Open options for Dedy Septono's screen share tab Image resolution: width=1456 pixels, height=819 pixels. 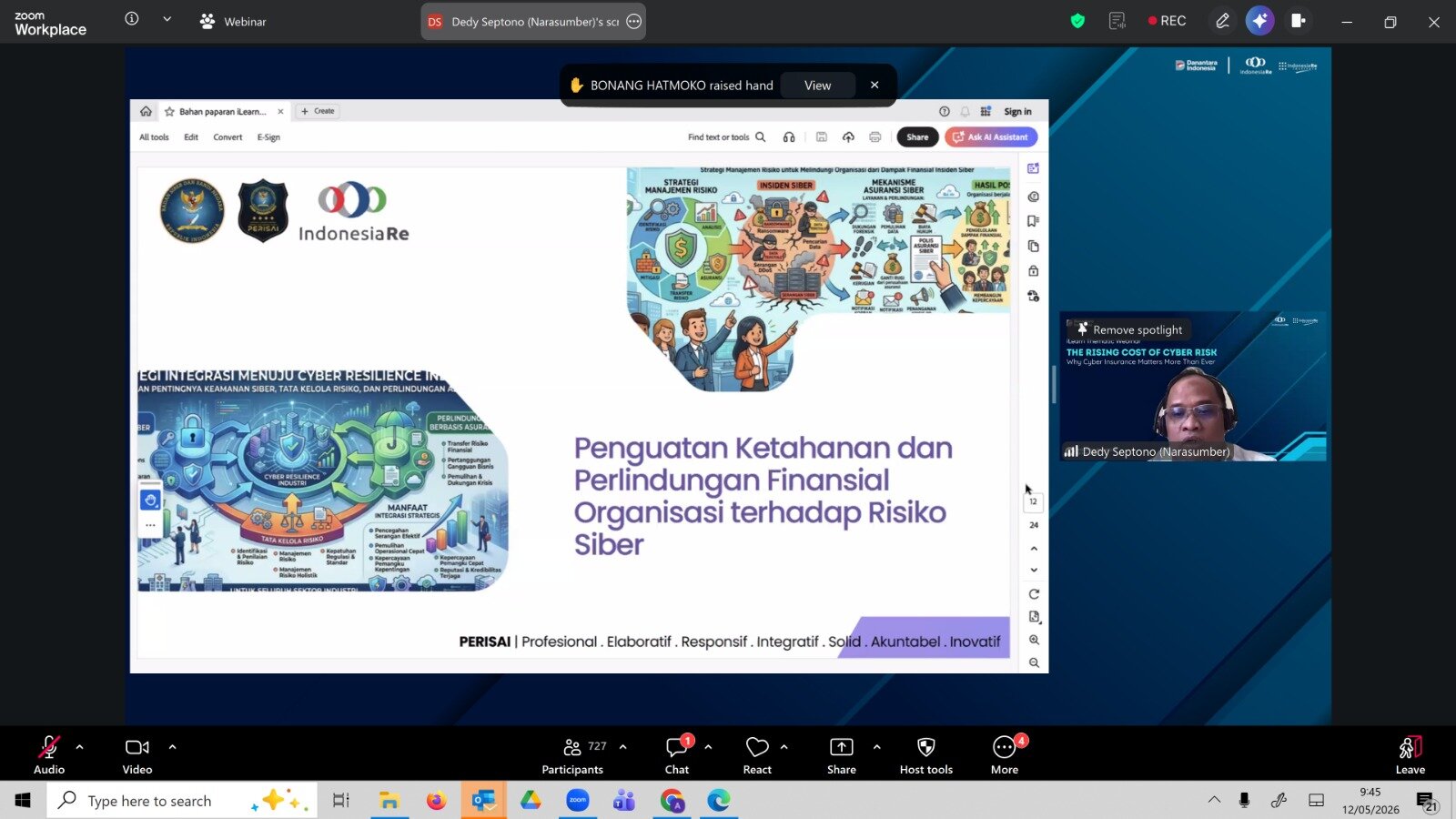click(x=634, y=21)
